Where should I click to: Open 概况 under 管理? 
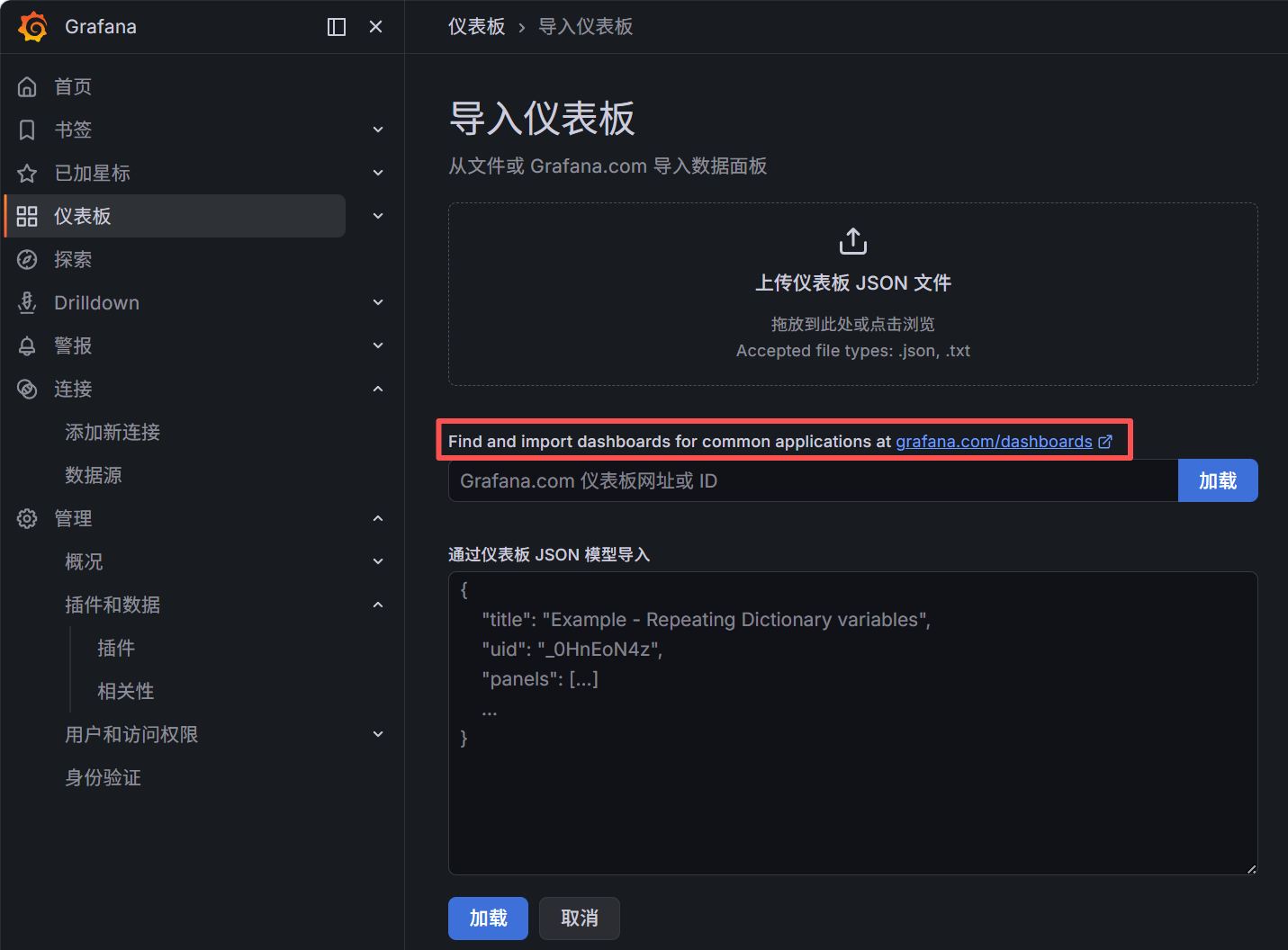(x=84, y=561)
